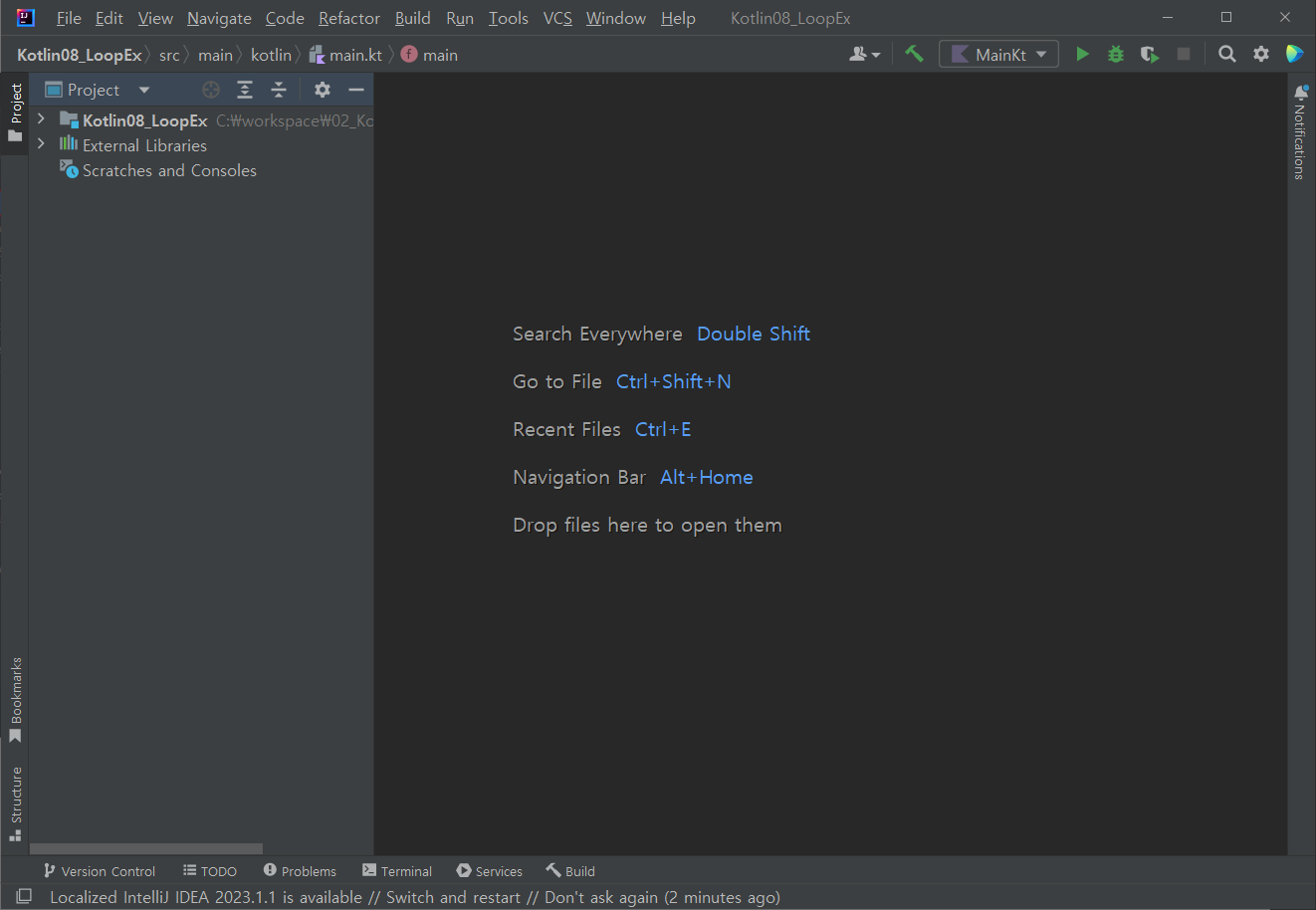
Task: Open Project panel options gear
Action: (323, 90)
